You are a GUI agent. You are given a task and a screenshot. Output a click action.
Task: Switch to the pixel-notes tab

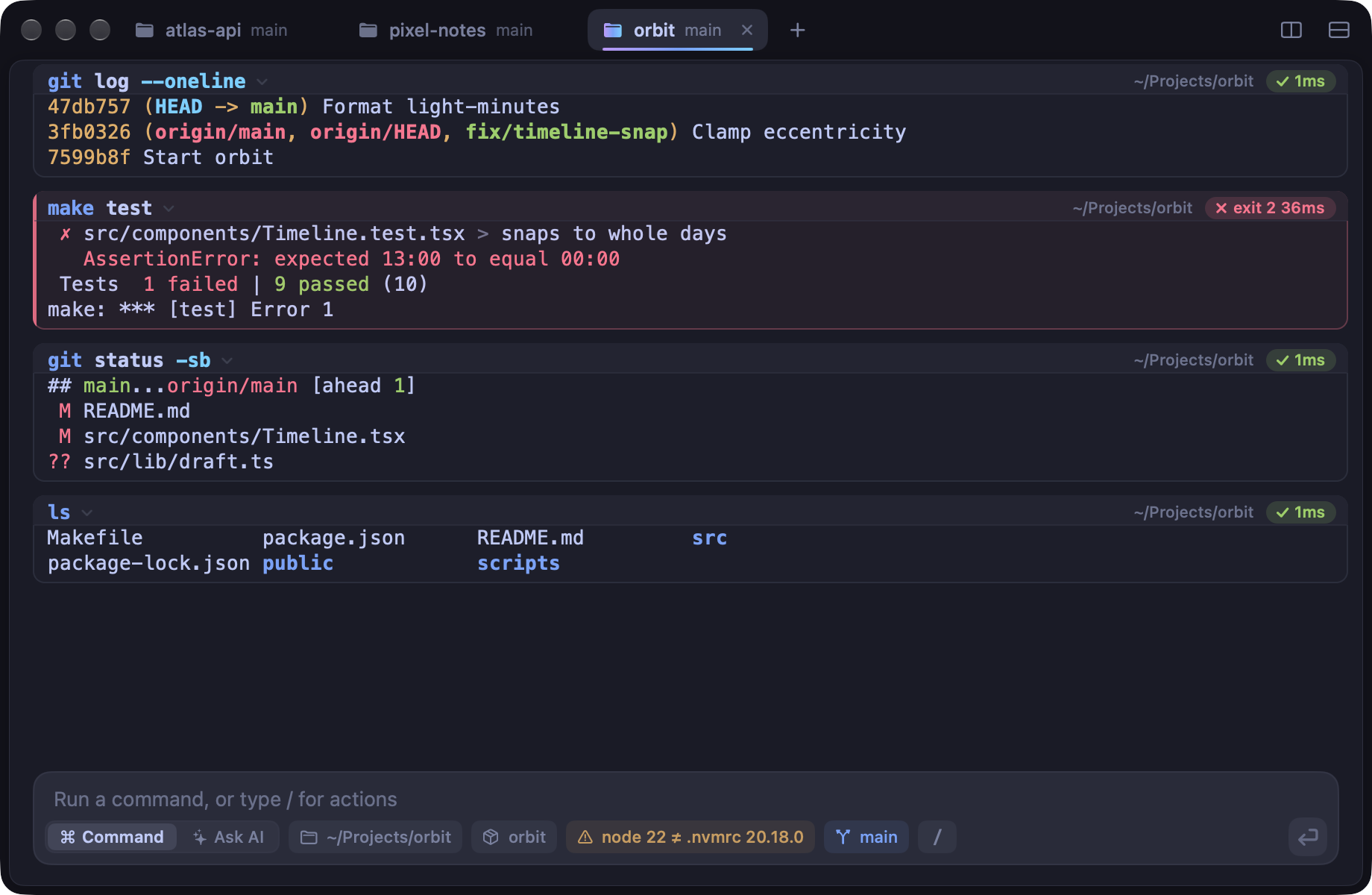coord(446,30)
